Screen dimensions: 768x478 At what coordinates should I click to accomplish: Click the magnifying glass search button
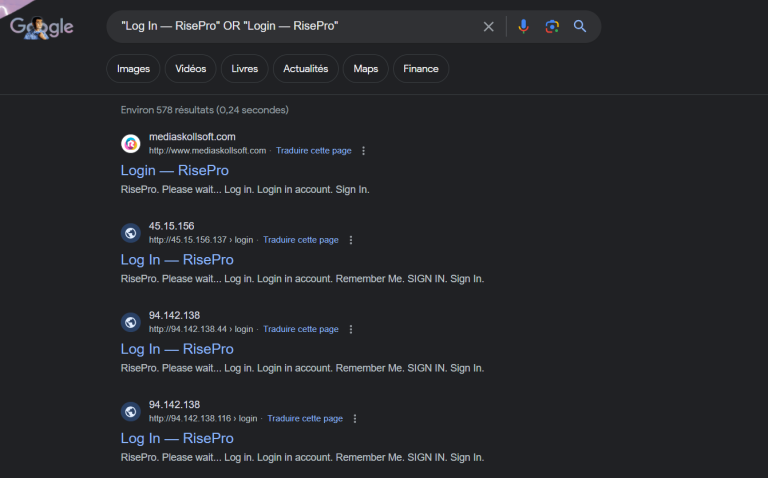580,26
